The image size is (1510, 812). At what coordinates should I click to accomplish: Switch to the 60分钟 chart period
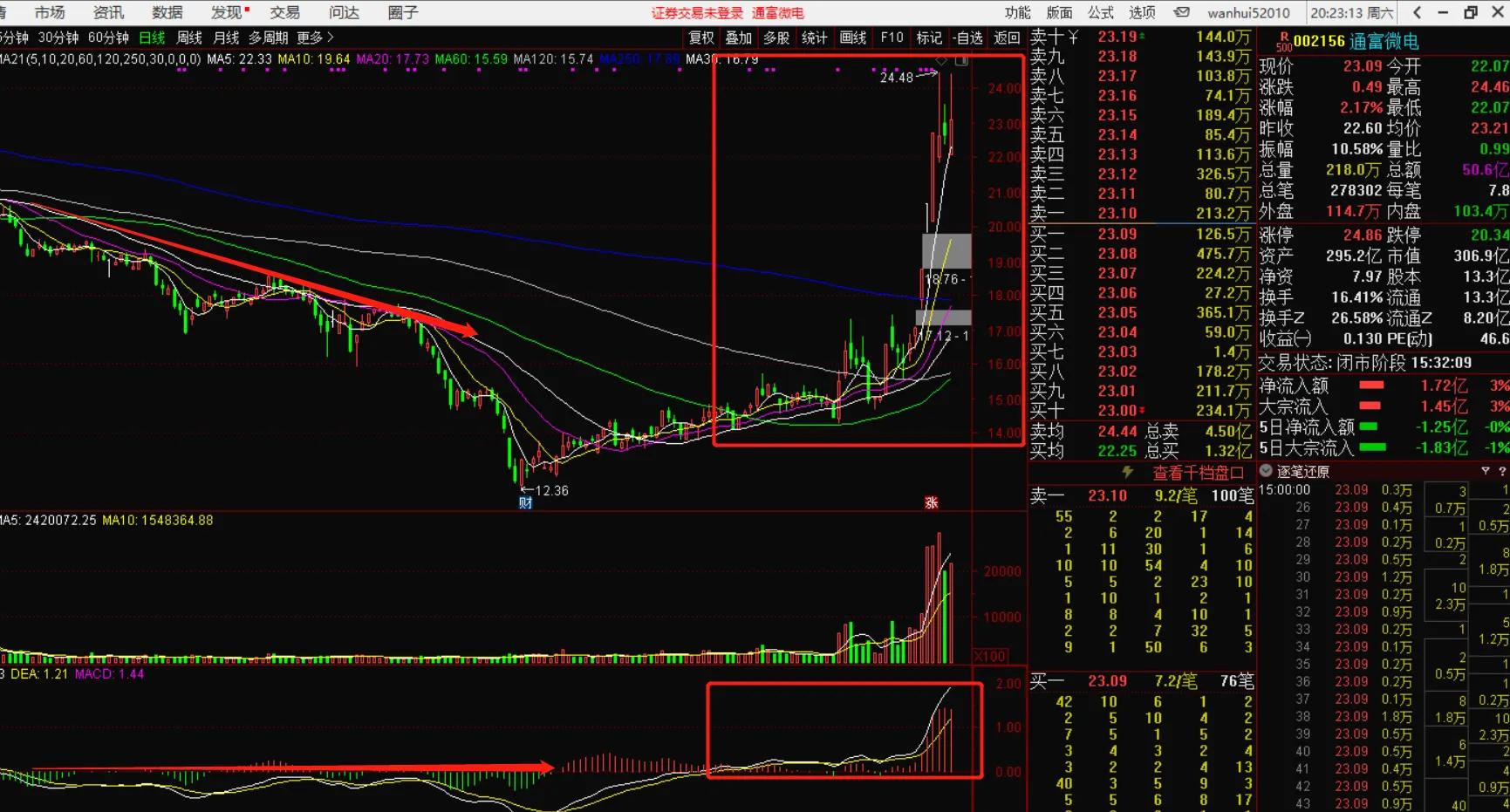coord(108,38)
